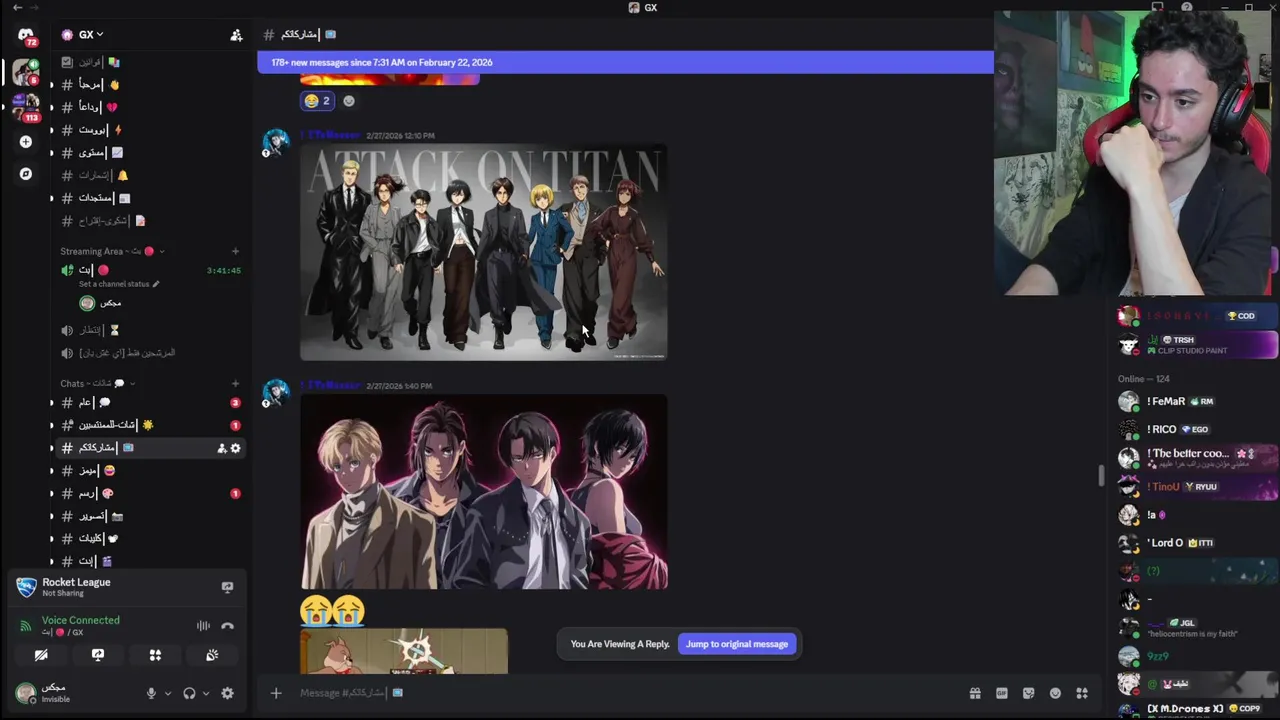Open User Settings gear in user panel

(227, 693)
